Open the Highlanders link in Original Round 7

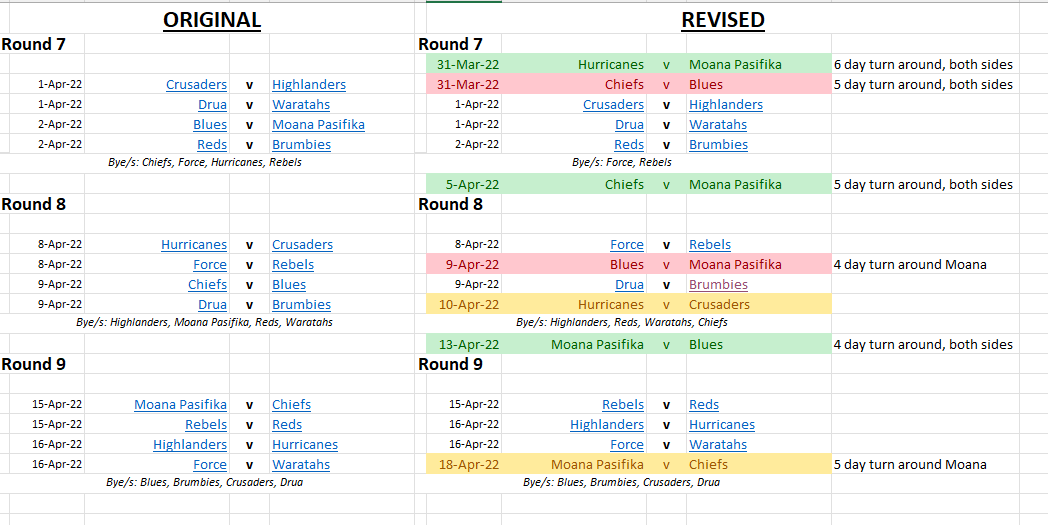pos(308,85)
